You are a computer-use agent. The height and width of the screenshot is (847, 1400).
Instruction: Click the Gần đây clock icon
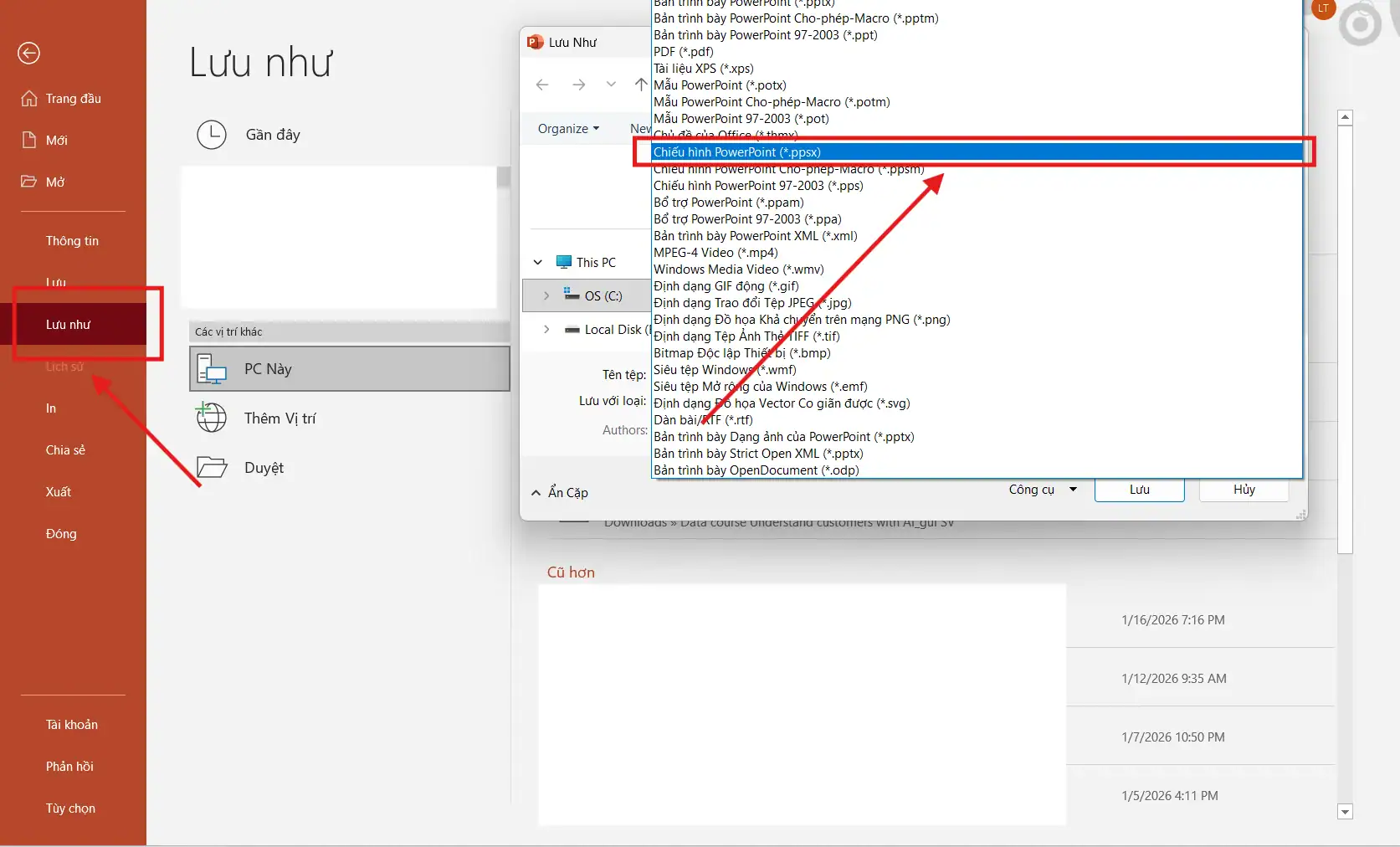point(212,134)
